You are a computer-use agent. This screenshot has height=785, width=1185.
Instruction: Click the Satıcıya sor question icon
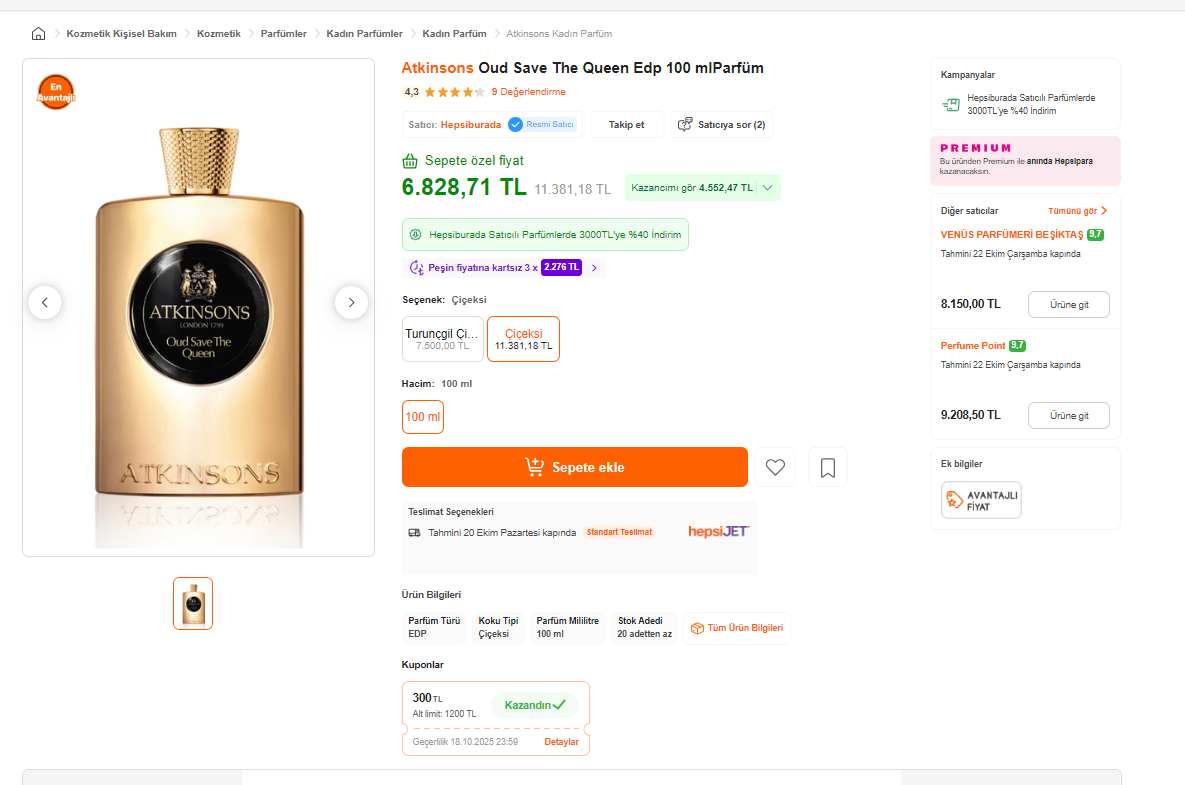click(685, 125)
